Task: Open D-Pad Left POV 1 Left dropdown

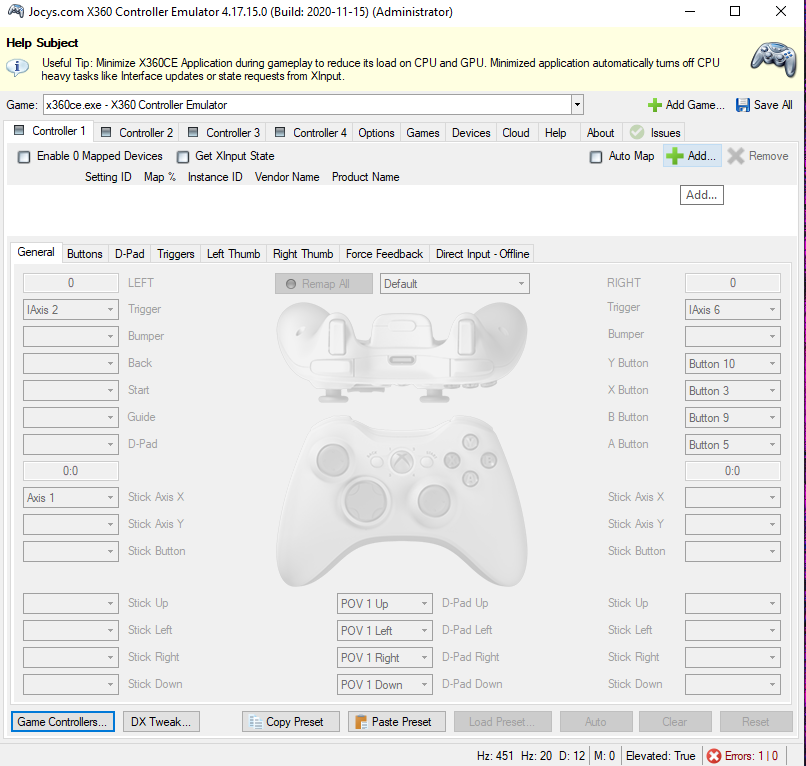Action: point(384,630)
